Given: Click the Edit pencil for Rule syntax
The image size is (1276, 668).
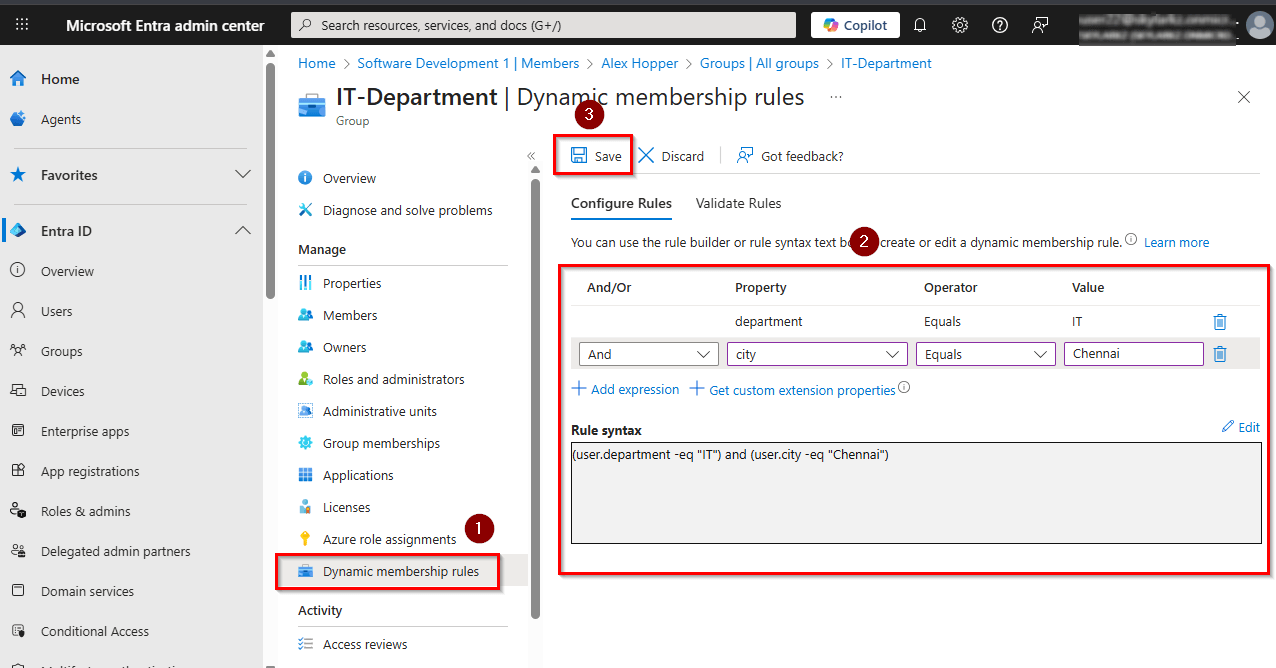Looking at the screenshot, I should (1240, 427).
